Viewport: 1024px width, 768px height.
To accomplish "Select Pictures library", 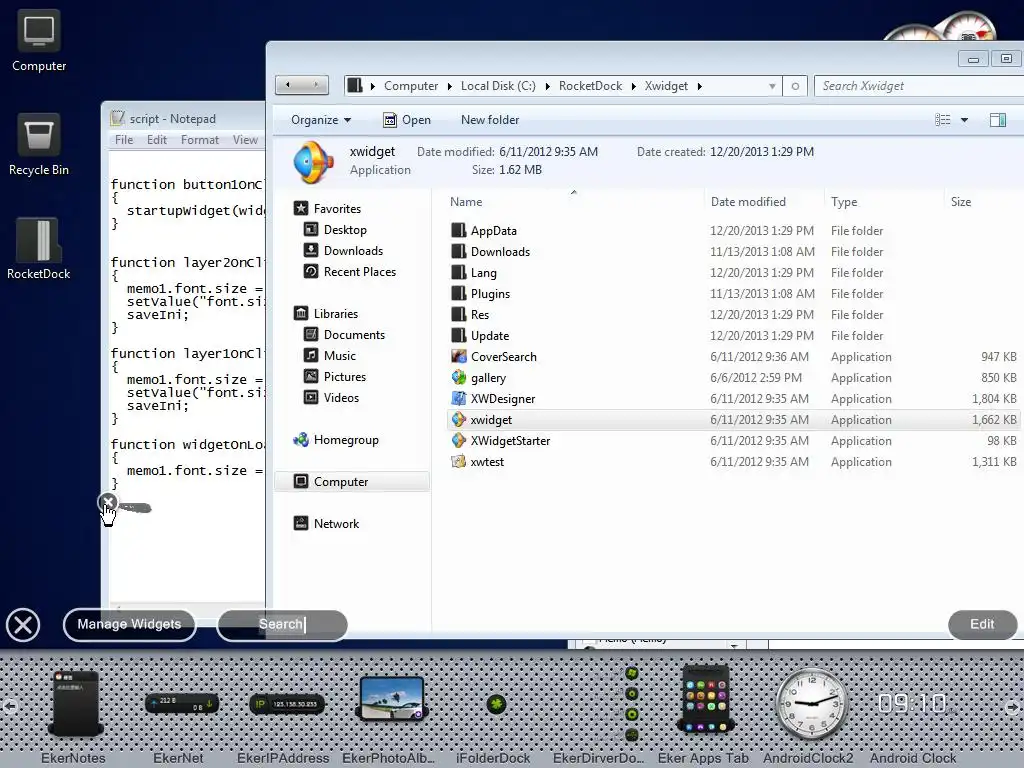I will coord(344,377).
